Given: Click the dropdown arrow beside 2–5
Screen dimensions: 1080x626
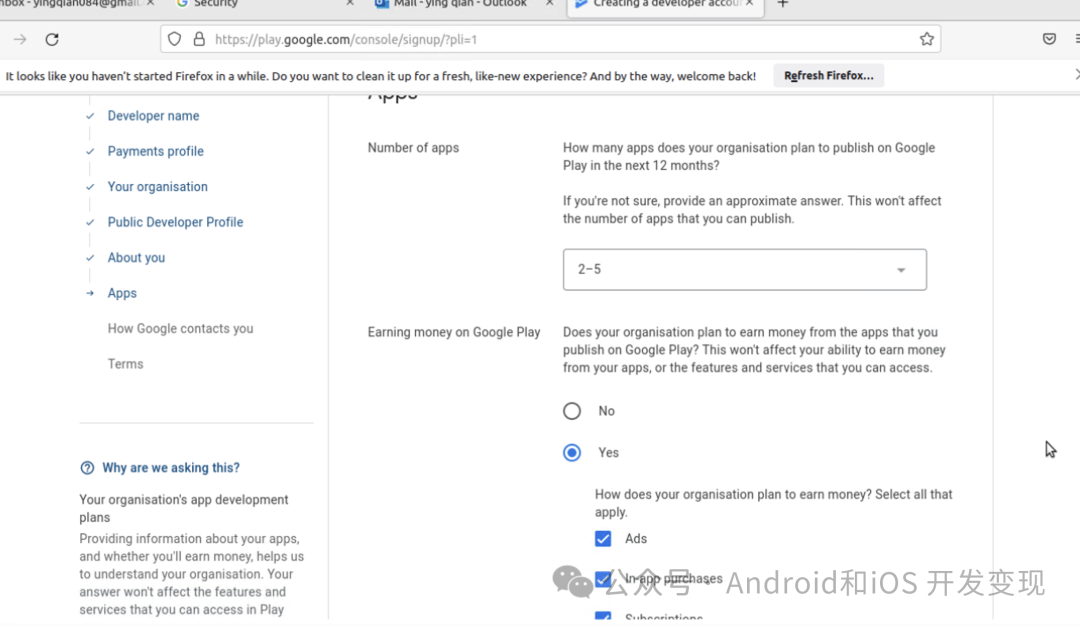Looking at the screenshot, I should (901, 270).
